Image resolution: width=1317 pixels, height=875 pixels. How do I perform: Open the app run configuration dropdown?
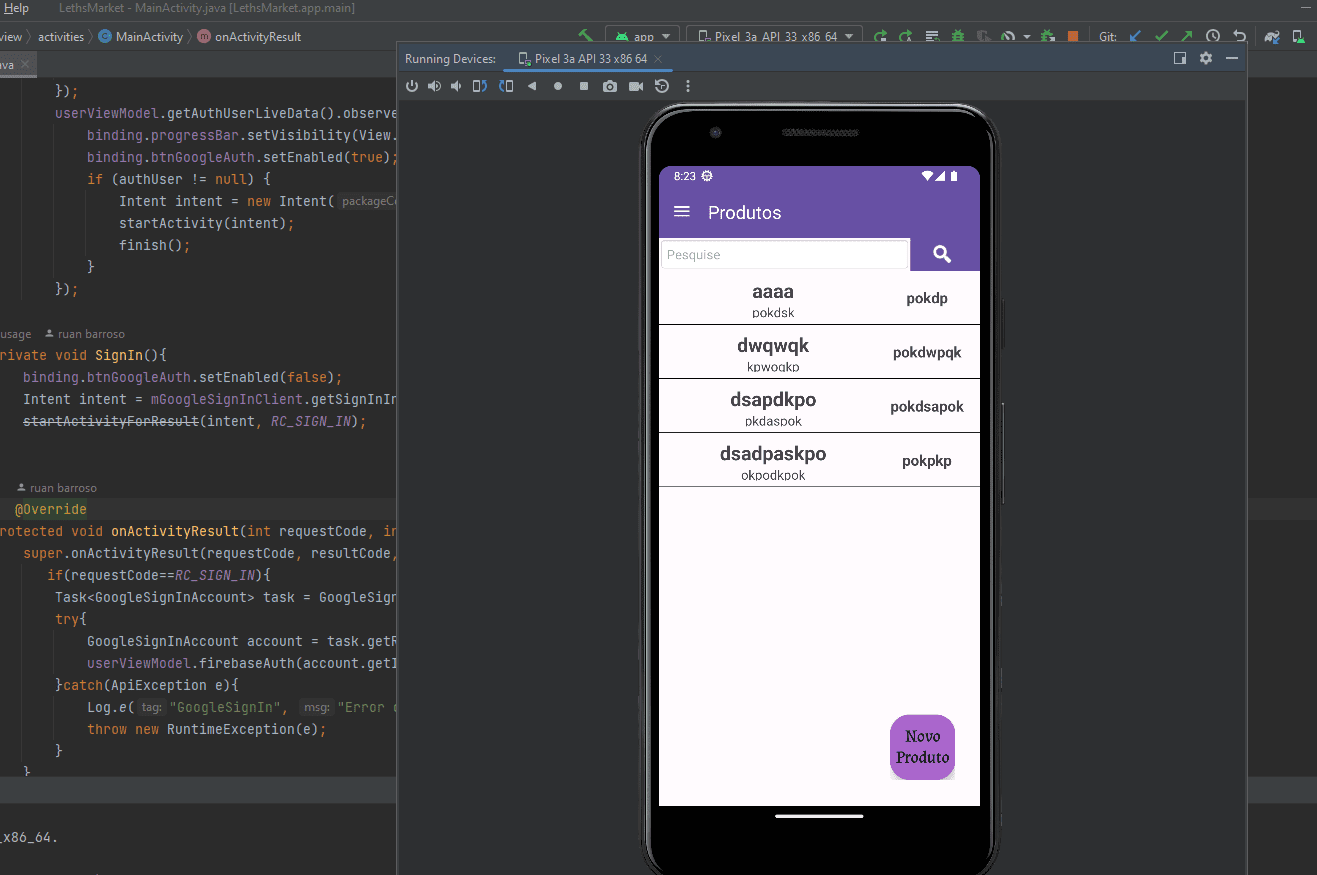click(642, 37)
